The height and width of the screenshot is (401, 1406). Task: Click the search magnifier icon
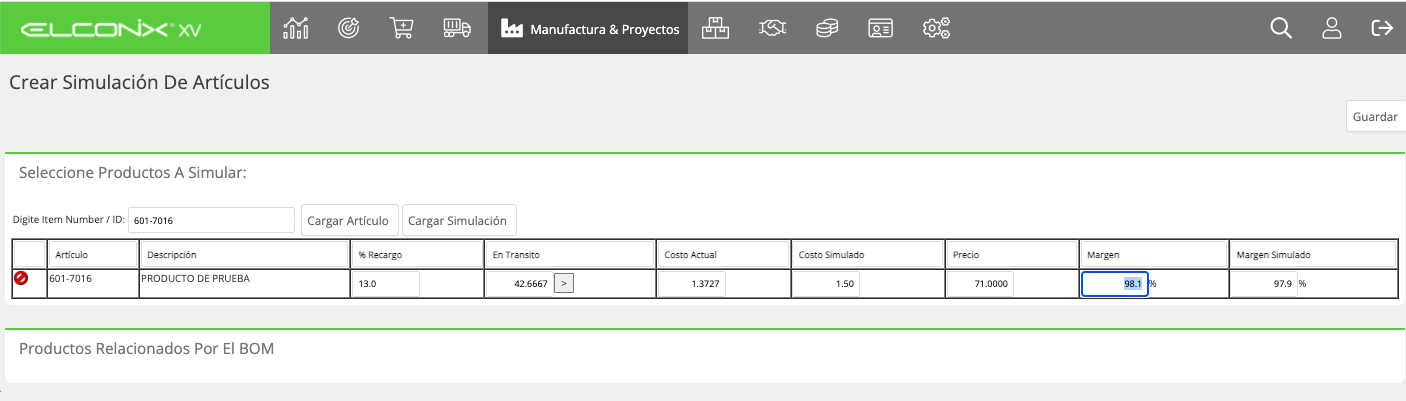(1281, 28)
